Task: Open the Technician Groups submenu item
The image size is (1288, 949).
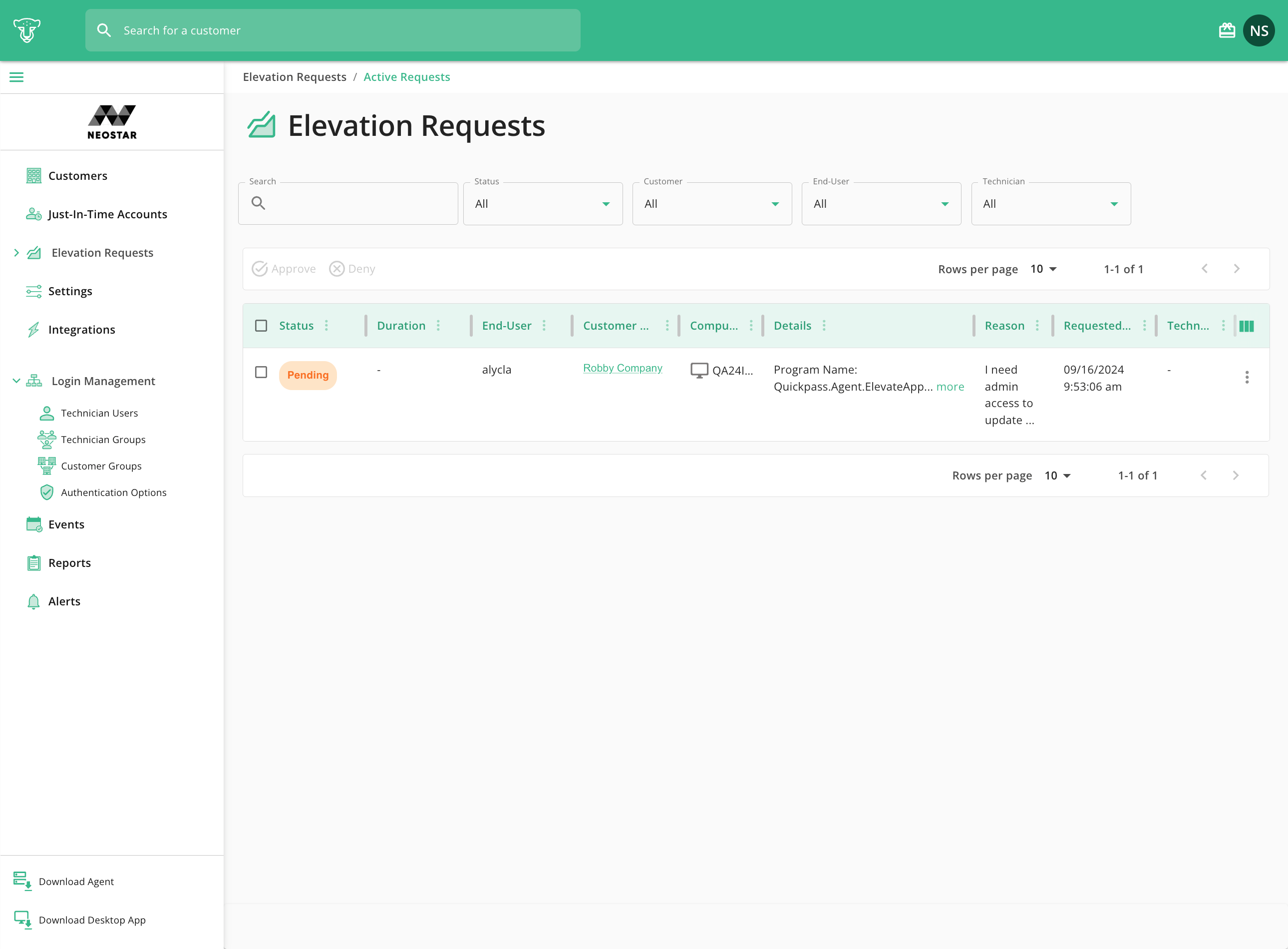Action: click(x=103, y=440)
